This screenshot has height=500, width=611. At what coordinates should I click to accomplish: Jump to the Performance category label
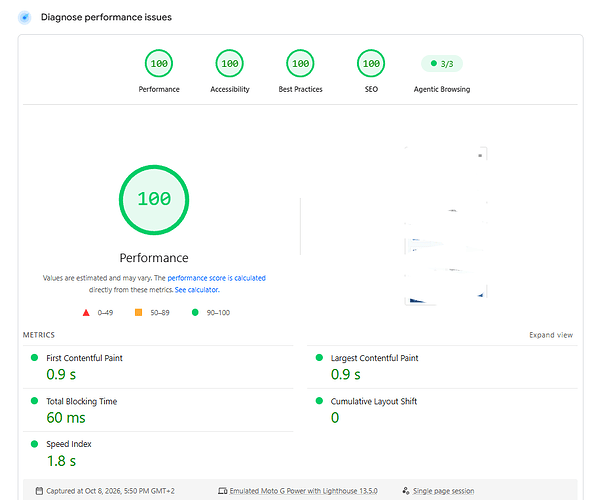coord(159,89)
